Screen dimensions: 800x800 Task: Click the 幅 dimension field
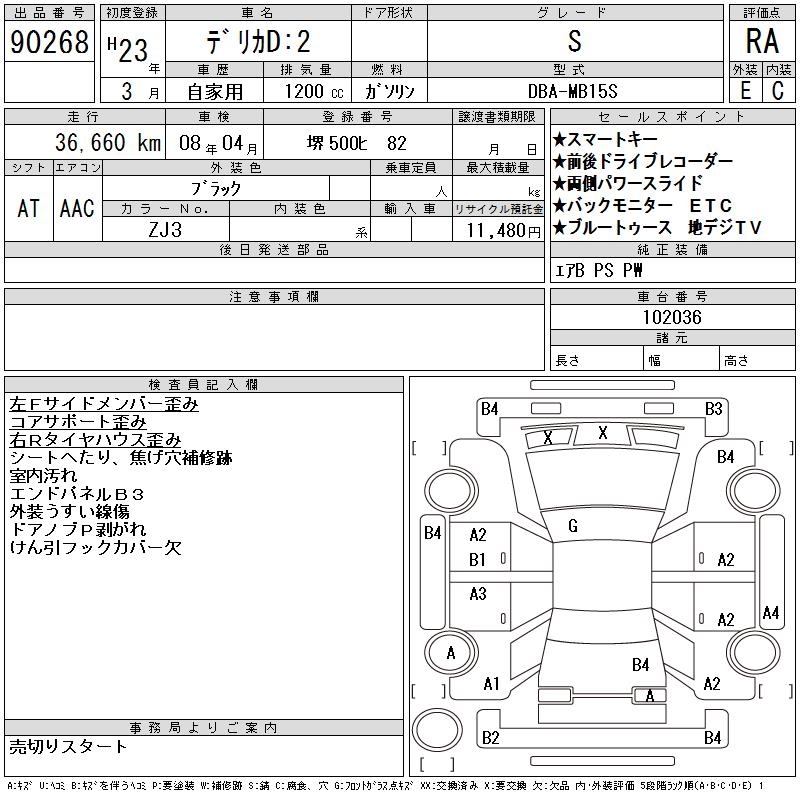pyautogui.click(x=681, y=360)
